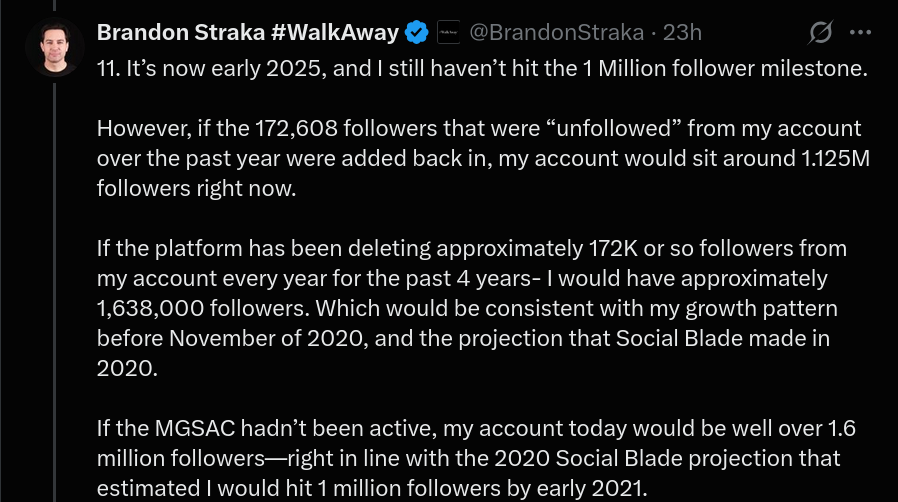
Task: Click the 172,608 followers number
Action: (296, 128)
